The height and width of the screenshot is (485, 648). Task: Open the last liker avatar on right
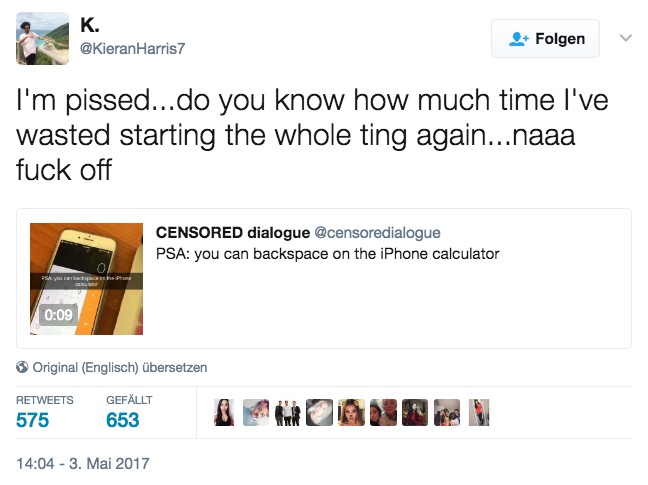tap(479, 412)
